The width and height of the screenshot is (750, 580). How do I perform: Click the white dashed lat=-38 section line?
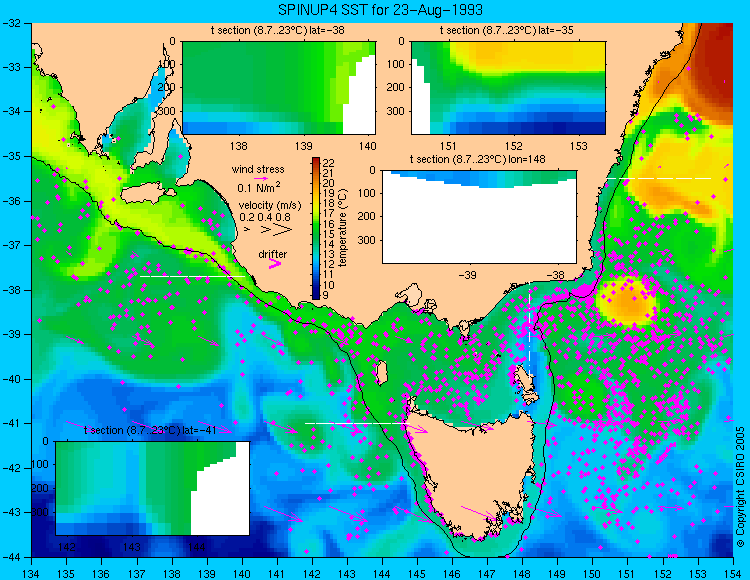click(x=192, y=276)
